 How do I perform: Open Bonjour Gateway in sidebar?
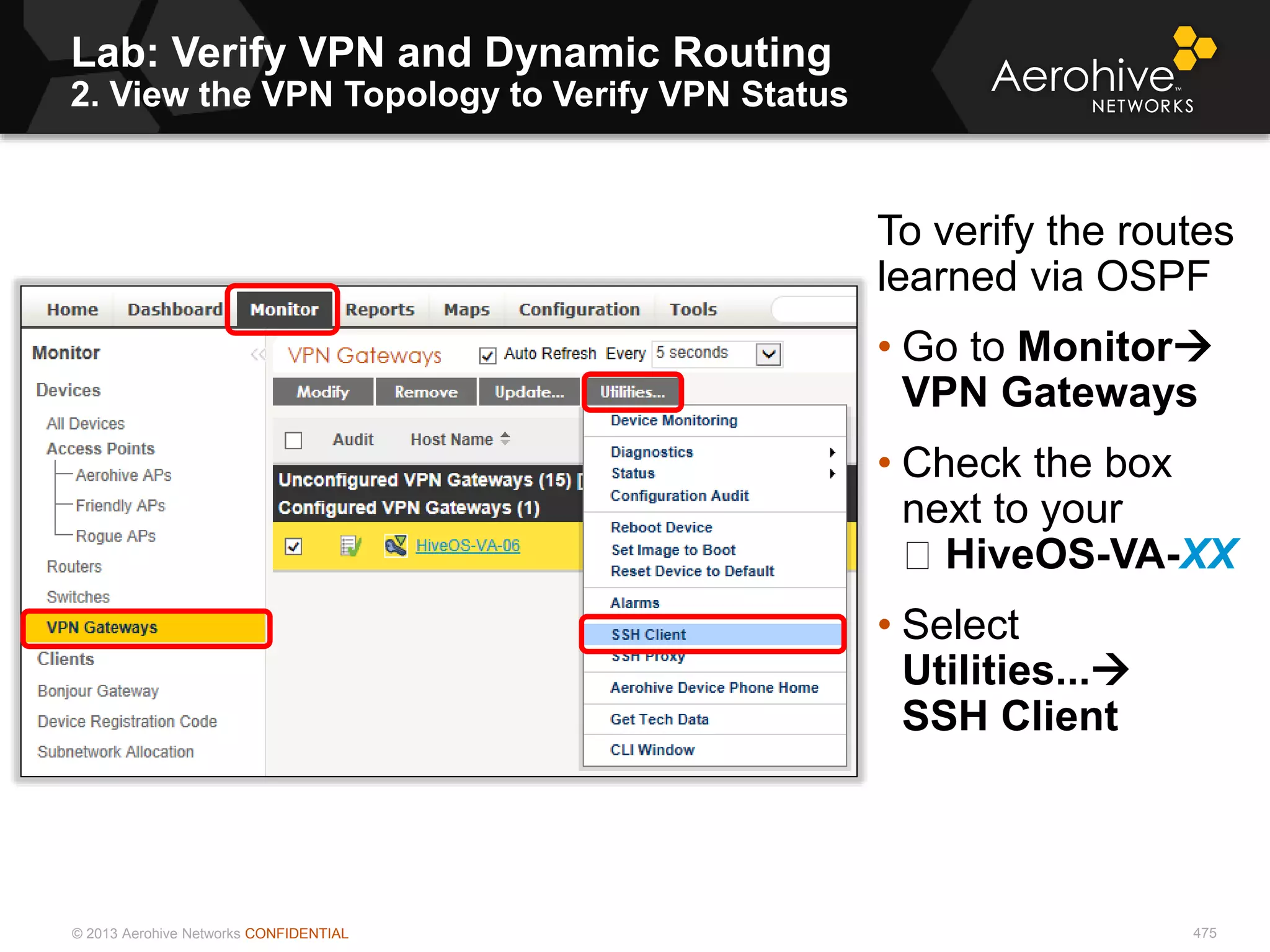(98, 691)
